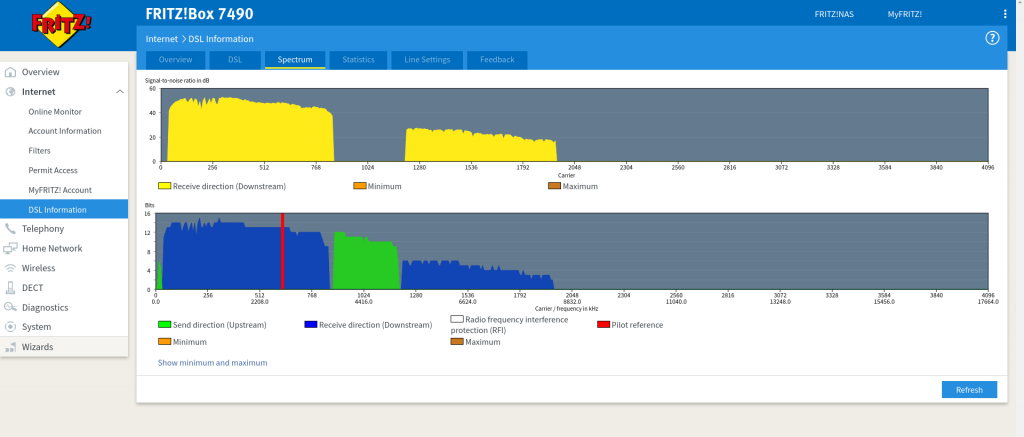Click 'Signal-to-noise ratio in dB' label
This screenshot has height=437, width=1024.
tap(176, 80)
